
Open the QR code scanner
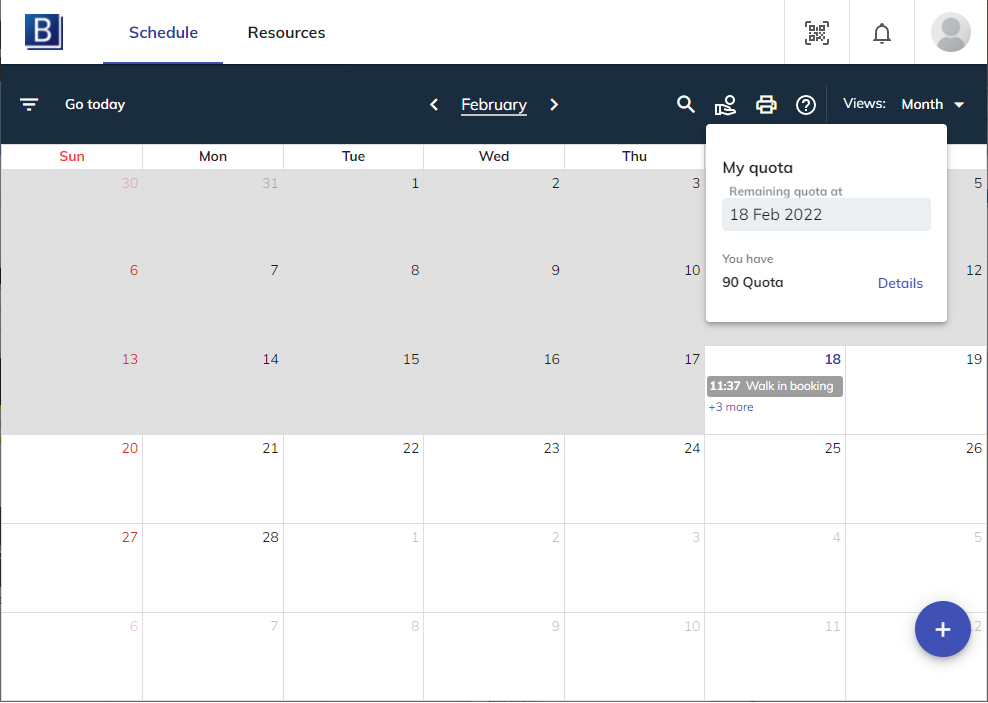tap(817, 33)
